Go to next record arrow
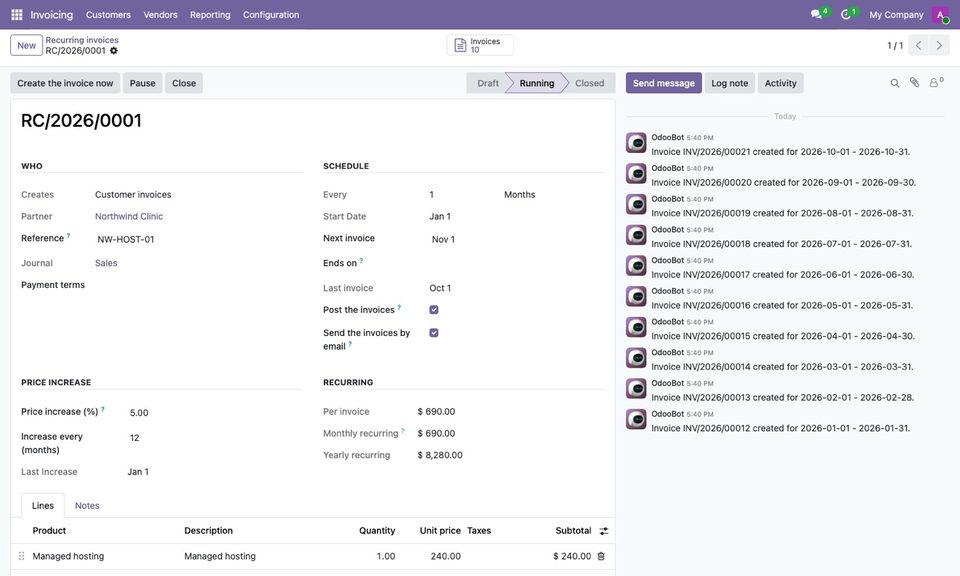 pos(939,45)
